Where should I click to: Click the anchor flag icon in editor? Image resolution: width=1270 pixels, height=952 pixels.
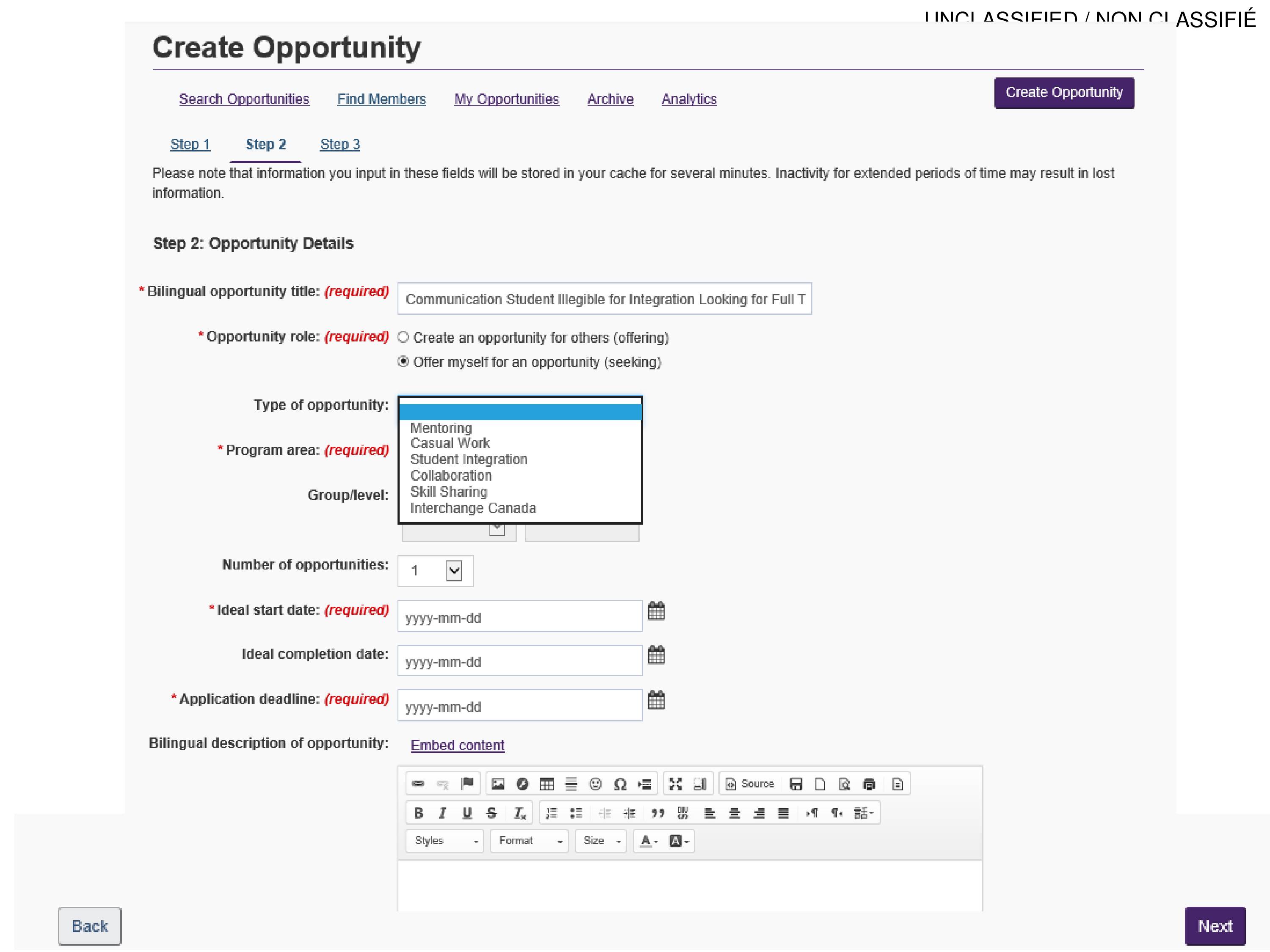[x=467, y=784]
